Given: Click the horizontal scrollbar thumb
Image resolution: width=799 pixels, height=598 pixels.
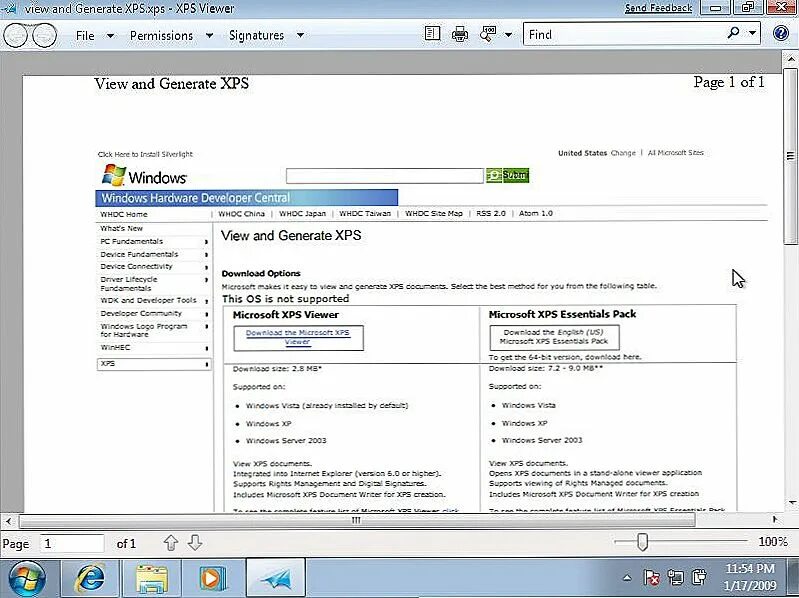Looking at the screenshot, I should point(357,520).
